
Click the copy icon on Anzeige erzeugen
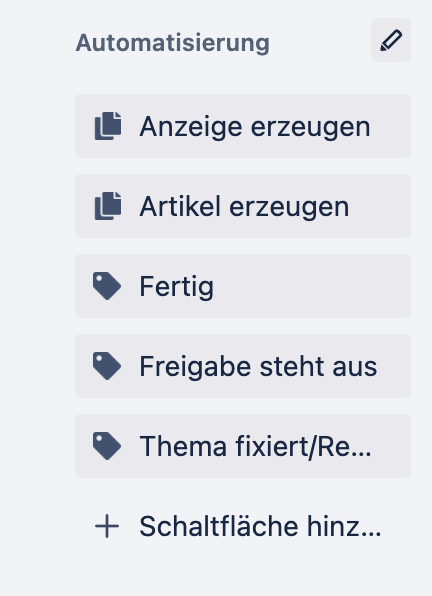click(108, 126)
